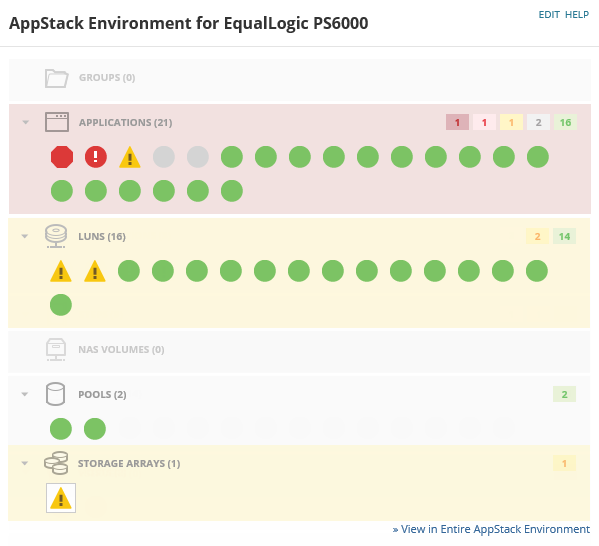
Task: Filter Applications by yellow warning 1 badge
Action: click(512, 122)
